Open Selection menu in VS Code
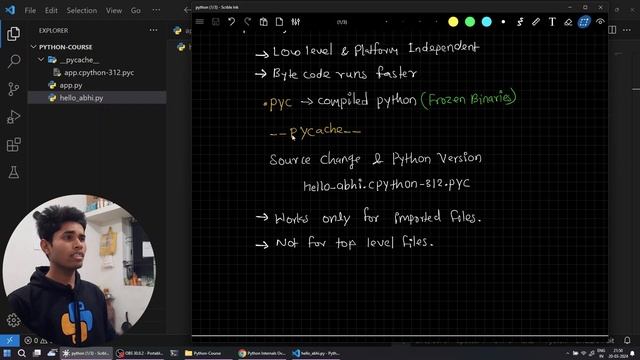This screenshot has width=640, height=360. point(82,11)
